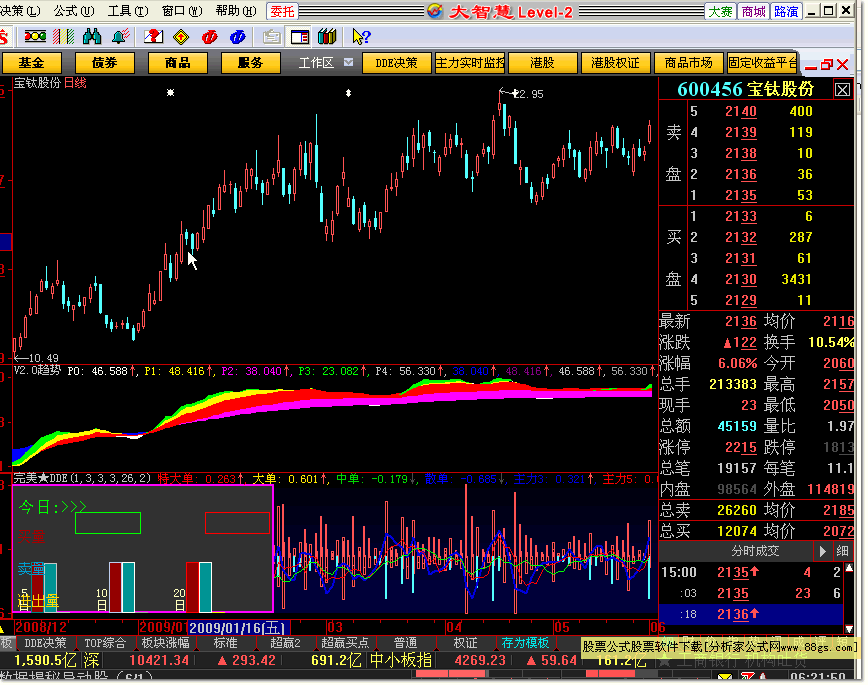Click the chart question-mark icon
The width and height of the screenshot is (868, 685).
point(153,37)
